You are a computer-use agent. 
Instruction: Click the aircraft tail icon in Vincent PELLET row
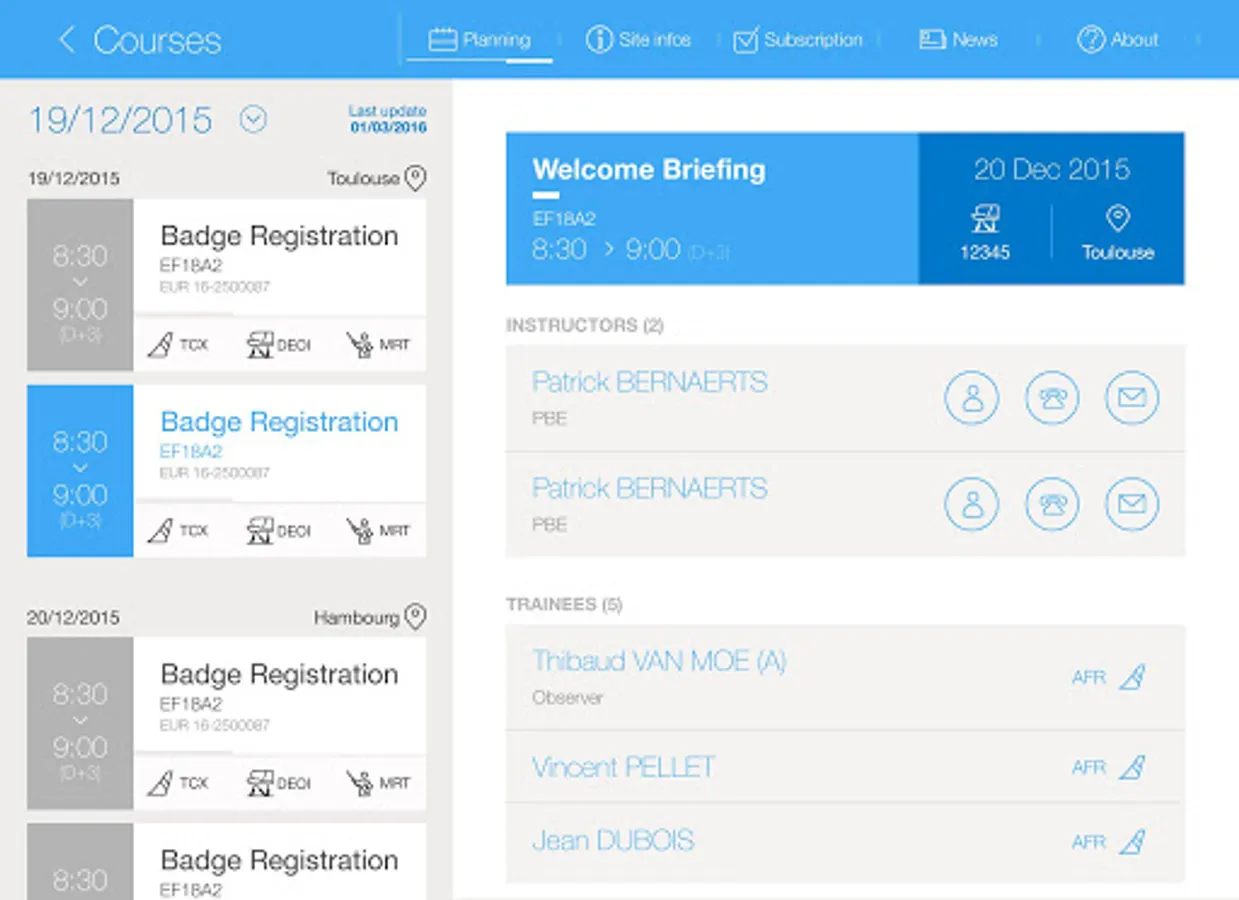click(x=1131, y=768)
